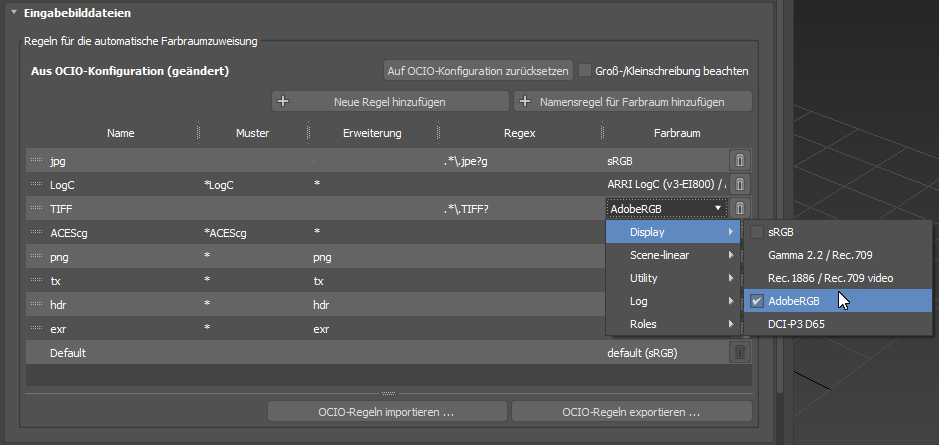Grab the drag handle of jpg rule
The height and width of the screenshot is (445, 939).
pyautogui.click(x=37, y=160)
